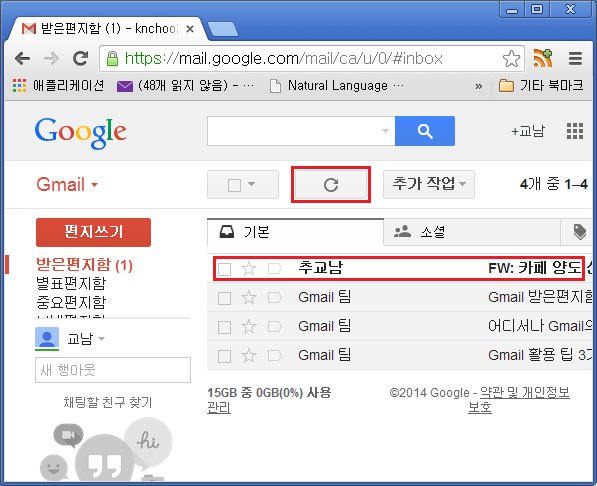The width and height of the screenshot is (597, 486).
Task: Open the FW: 카페 양도 subject
Action: coord(535,268)
